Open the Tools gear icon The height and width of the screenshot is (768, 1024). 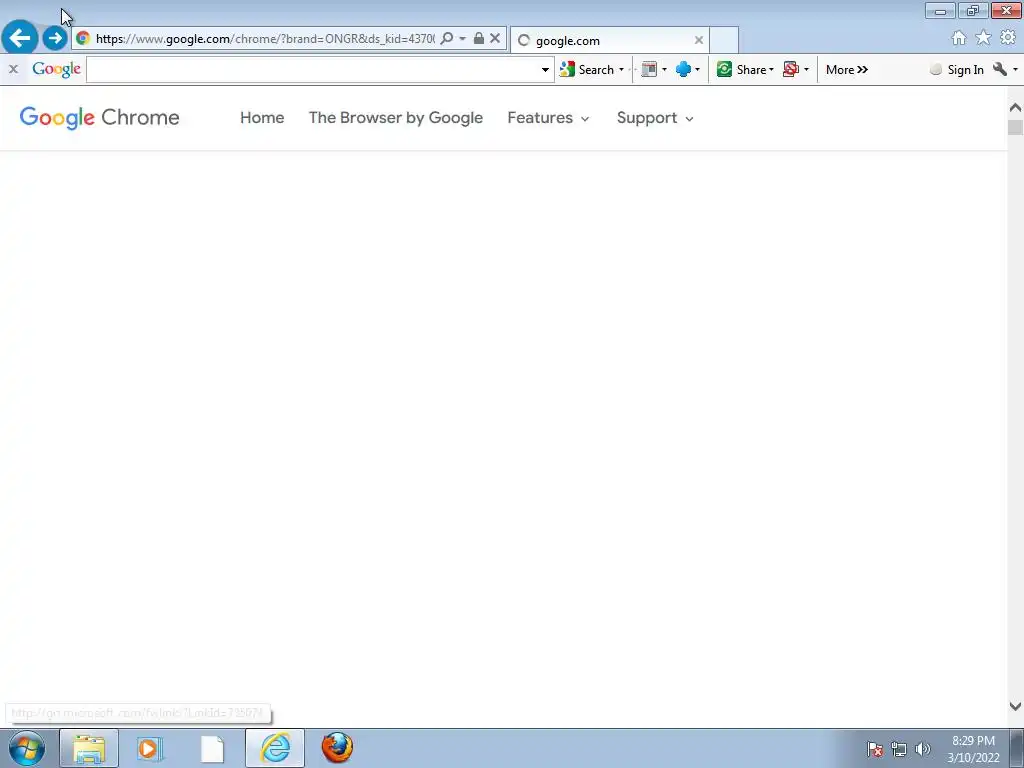(x=1008, y=38)
